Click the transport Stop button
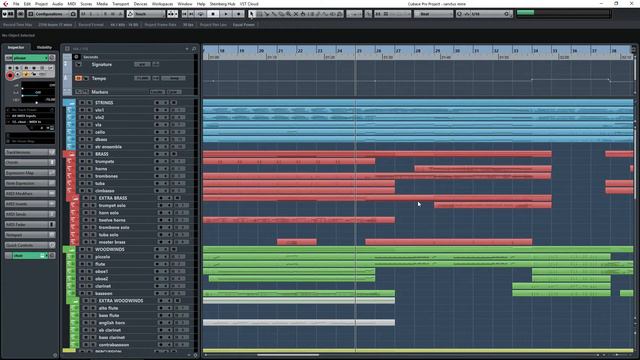This screenshot has height=360, width=640. click(213, 14)
